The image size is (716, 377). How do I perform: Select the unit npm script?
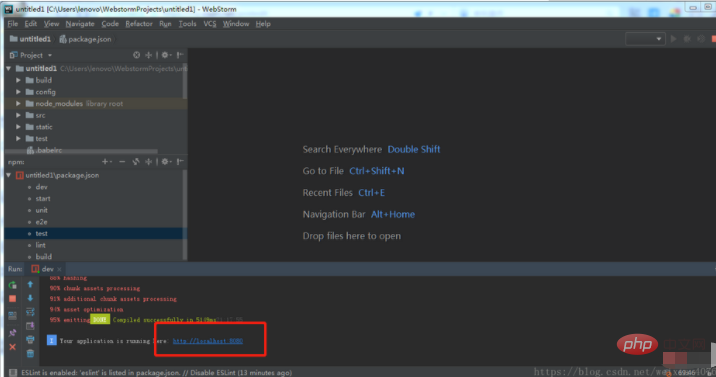point(42,210)
